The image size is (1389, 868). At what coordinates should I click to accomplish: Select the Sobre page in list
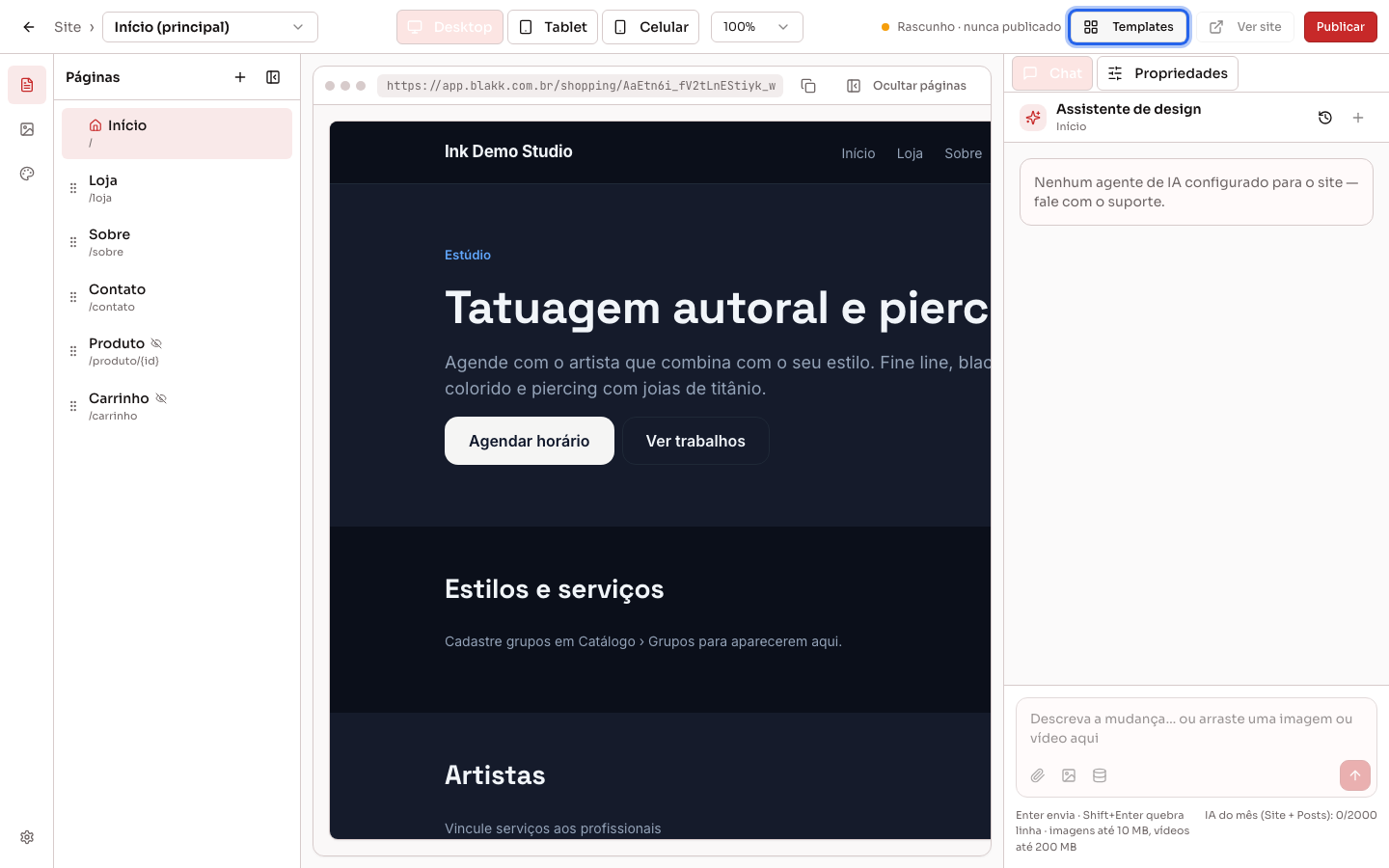(x=177, y=242)
